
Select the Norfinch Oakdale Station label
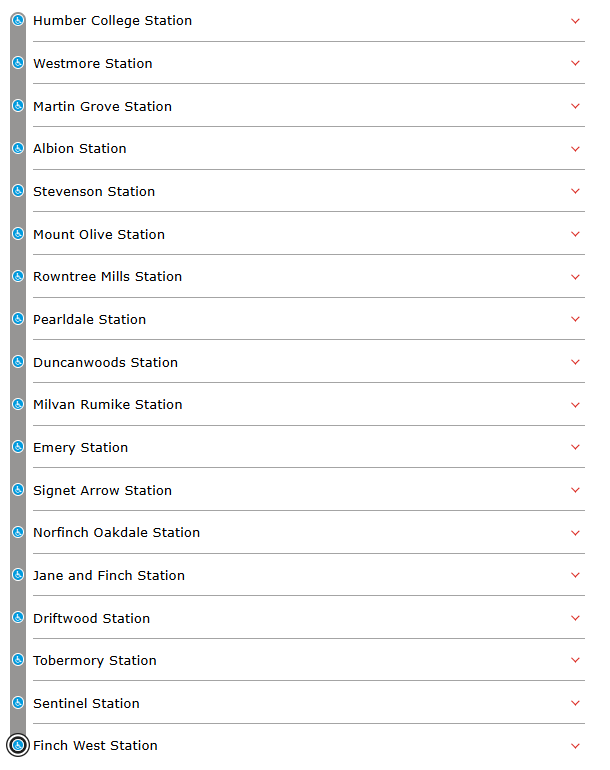tap(116, 533)
